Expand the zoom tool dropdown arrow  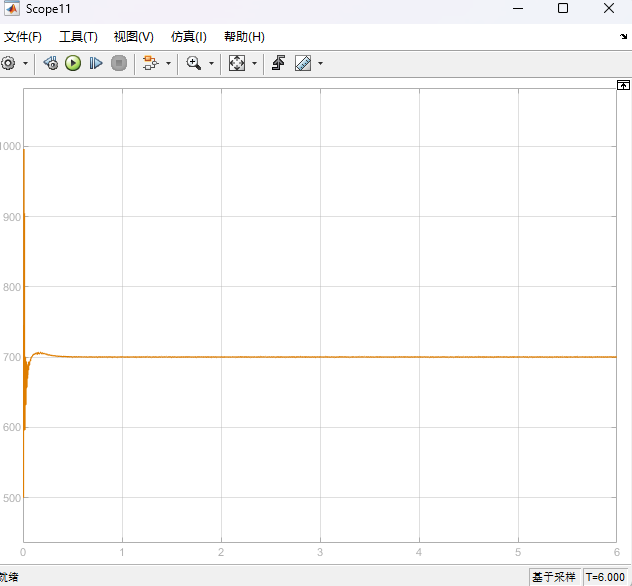click(x=211, y=63)
